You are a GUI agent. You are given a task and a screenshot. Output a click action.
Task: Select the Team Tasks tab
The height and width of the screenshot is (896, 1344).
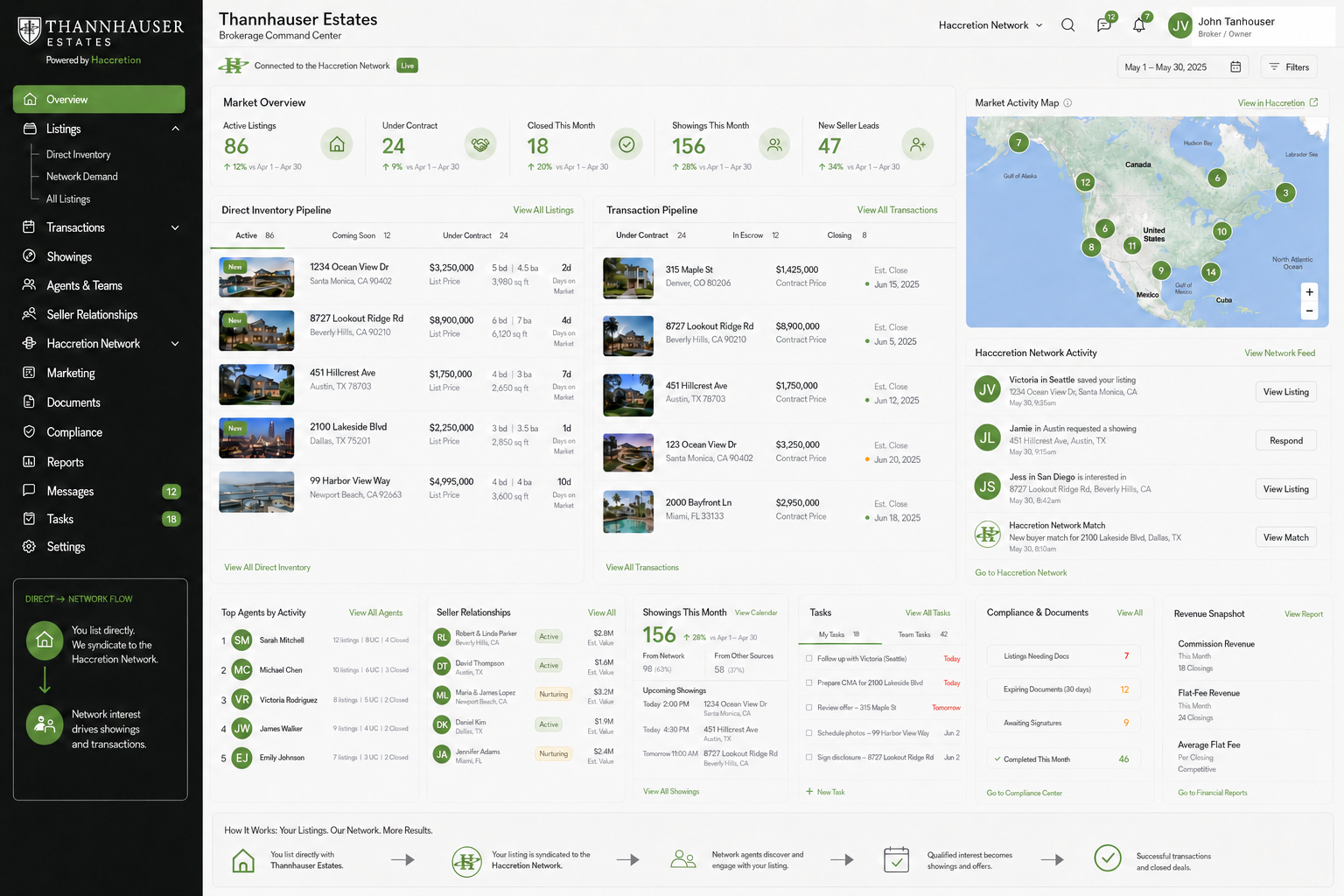click(923, 634)
